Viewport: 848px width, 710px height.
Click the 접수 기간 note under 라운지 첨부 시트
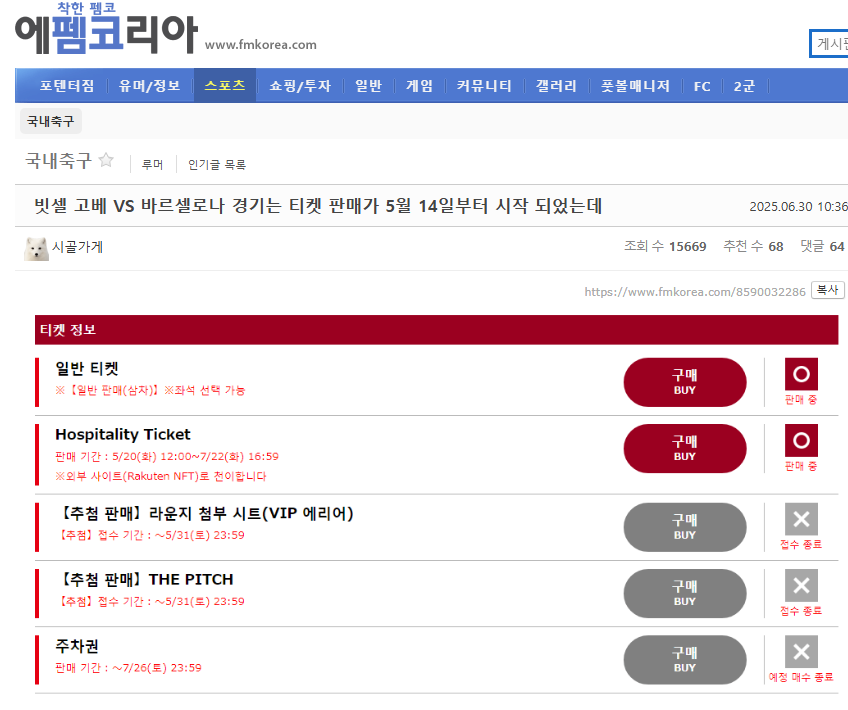151,535
